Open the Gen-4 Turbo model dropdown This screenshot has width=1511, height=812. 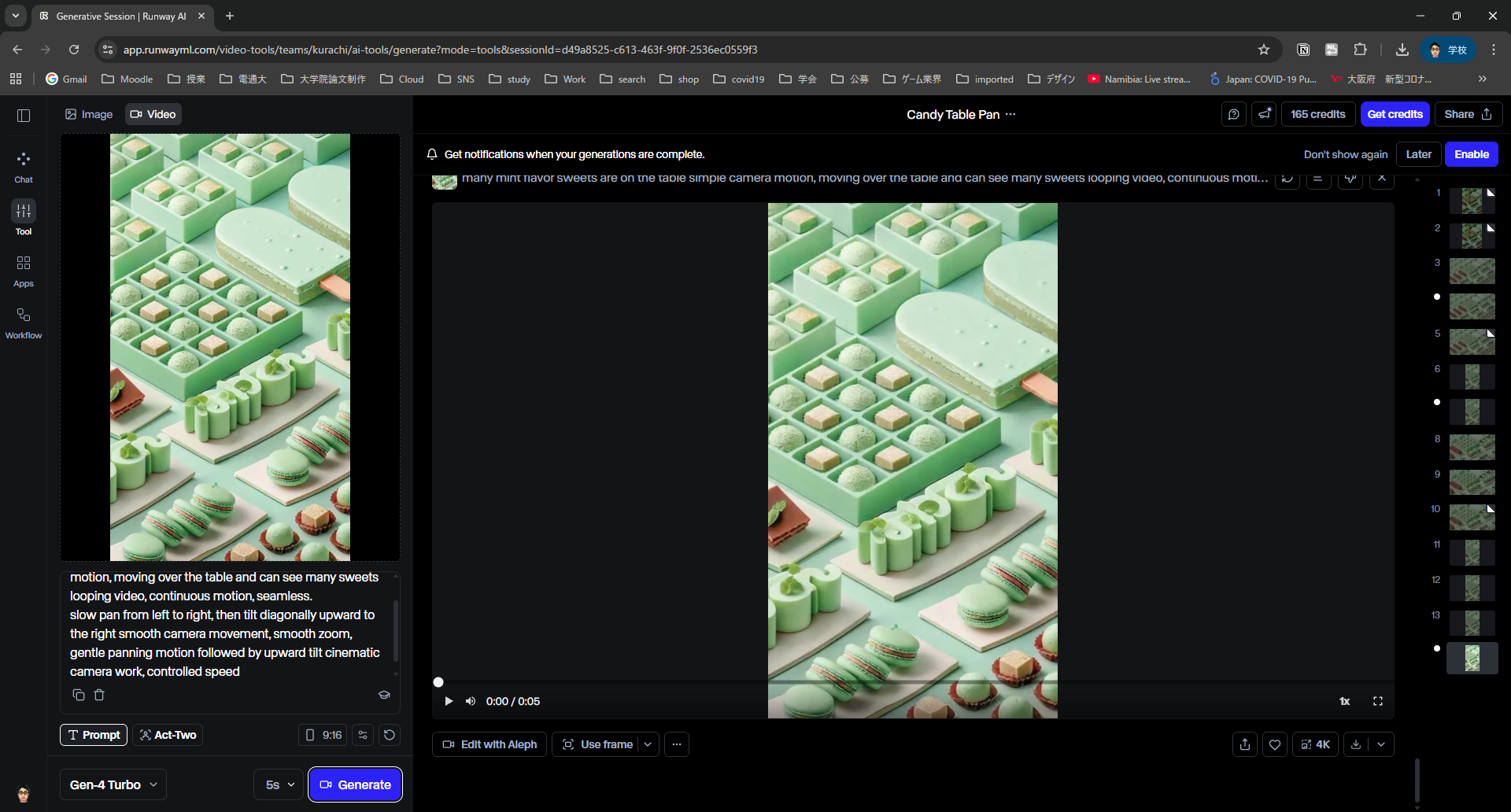[x=113, y=784]
